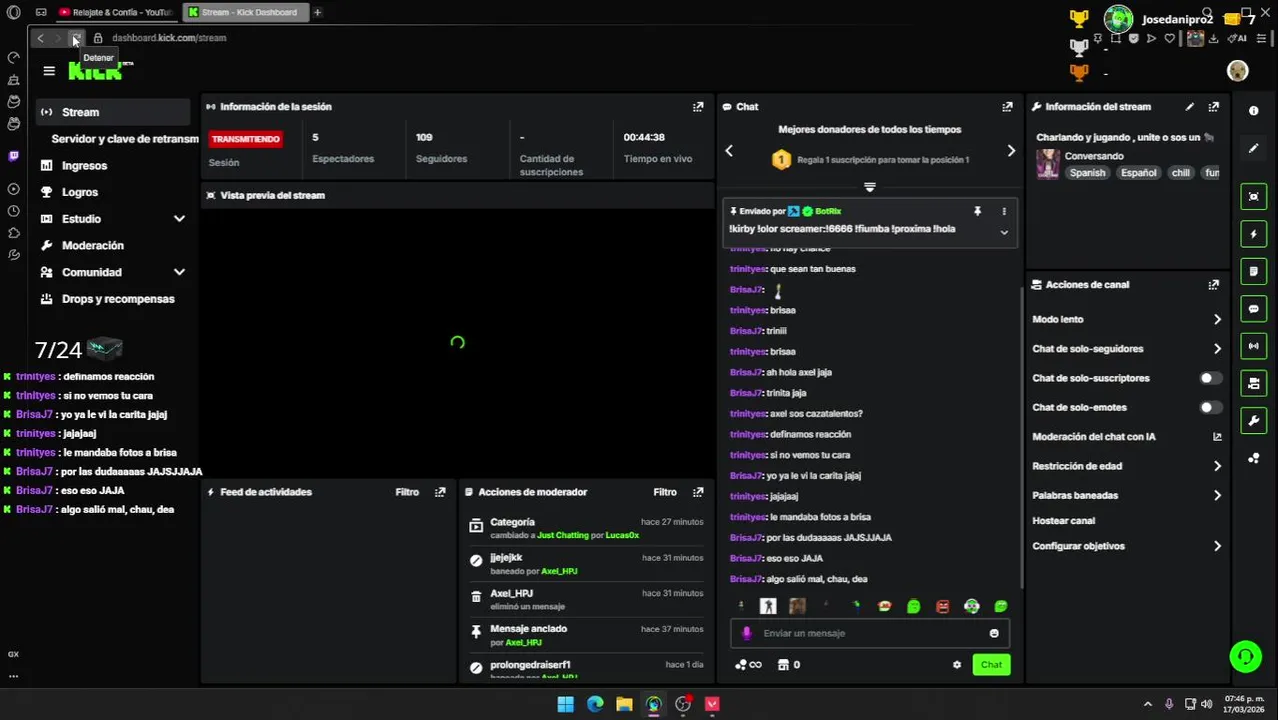Screen dimensions: 1278x720
Task: Open Filtro in Acciones de moderador
Action: click(665, 492)
